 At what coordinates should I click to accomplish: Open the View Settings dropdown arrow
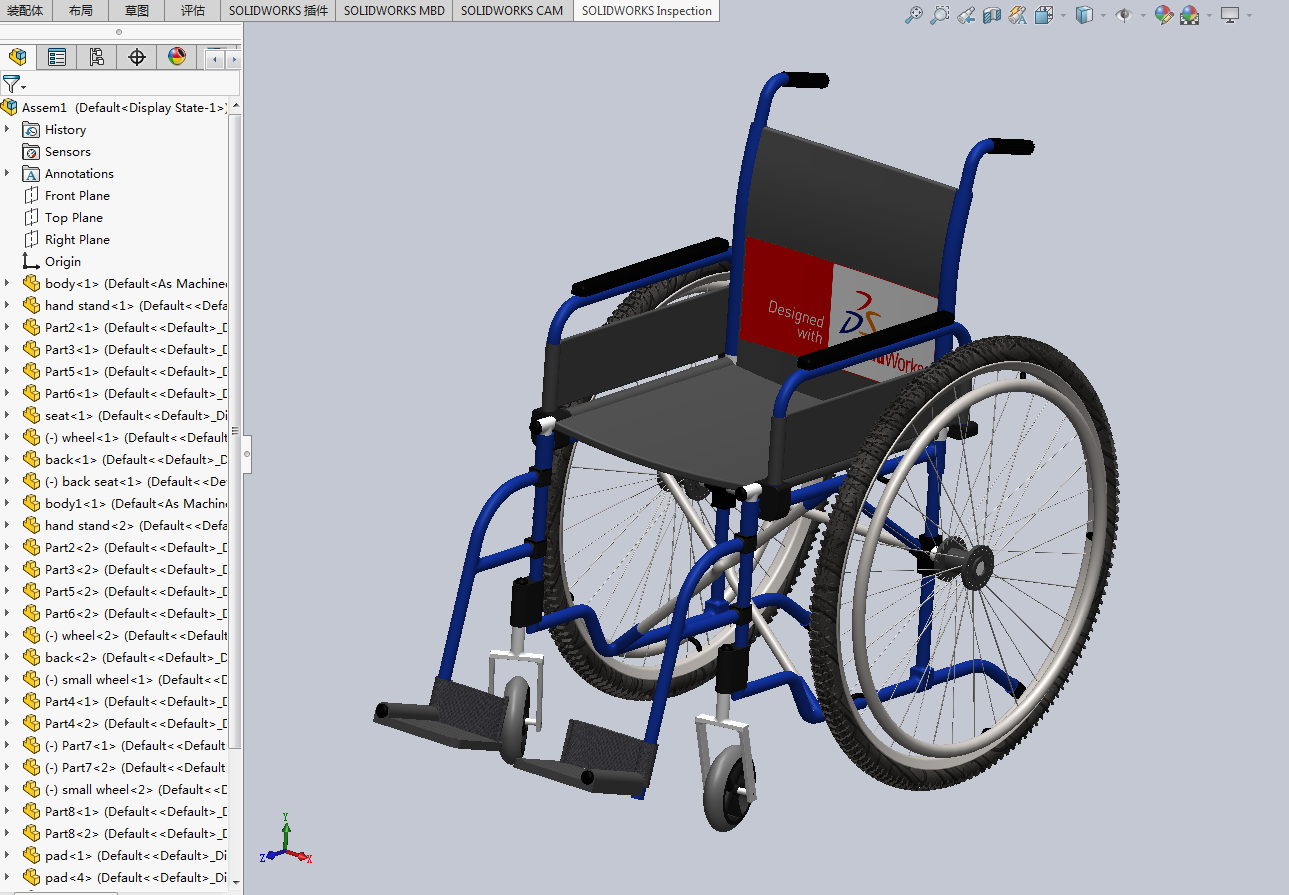coord(1249,15)
